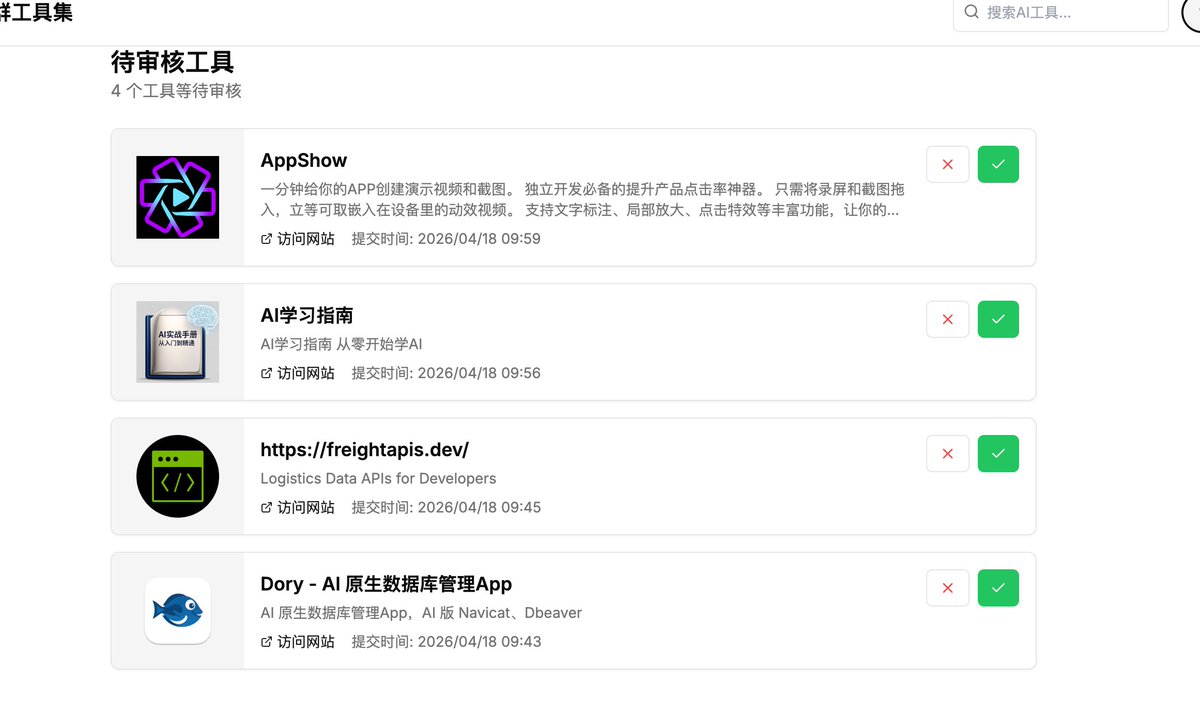Click the freightapis.dev code window logo
The image size is (1200, 715).
pyautogui.click(x=177, y=476)
